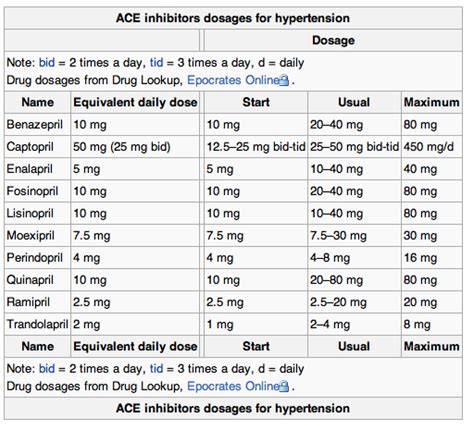Viewport: 474px width, 430px height.
Task: Click the top 'Usual' column header
Action: coord(354,102)
